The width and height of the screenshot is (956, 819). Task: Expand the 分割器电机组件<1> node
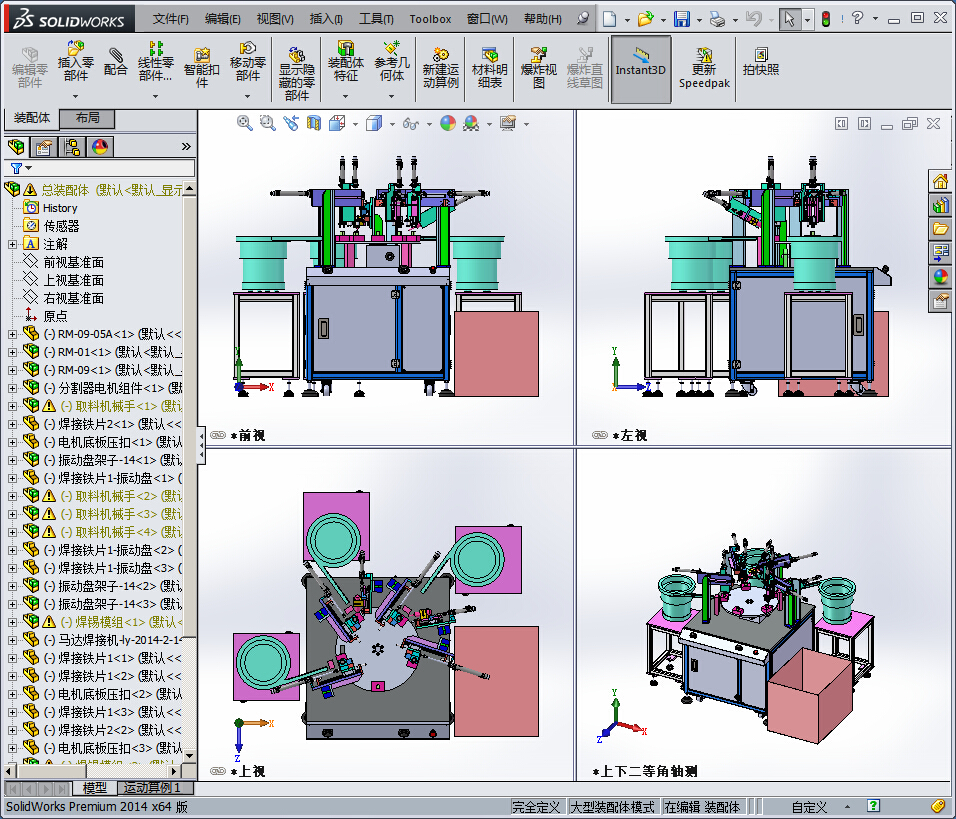[x=12, y=388]
